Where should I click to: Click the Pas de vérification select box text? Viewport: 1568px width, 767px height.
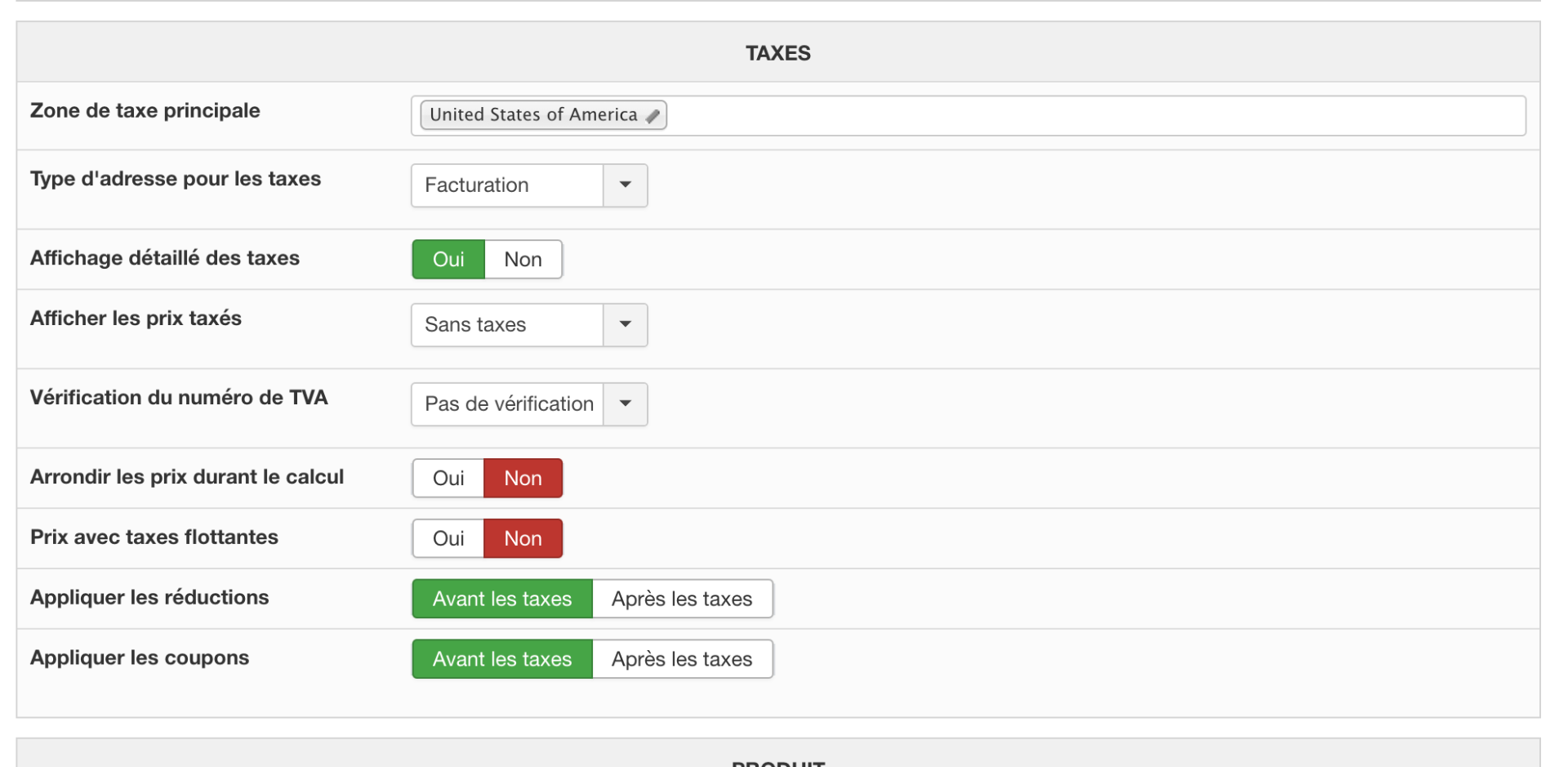pos(507,404)
